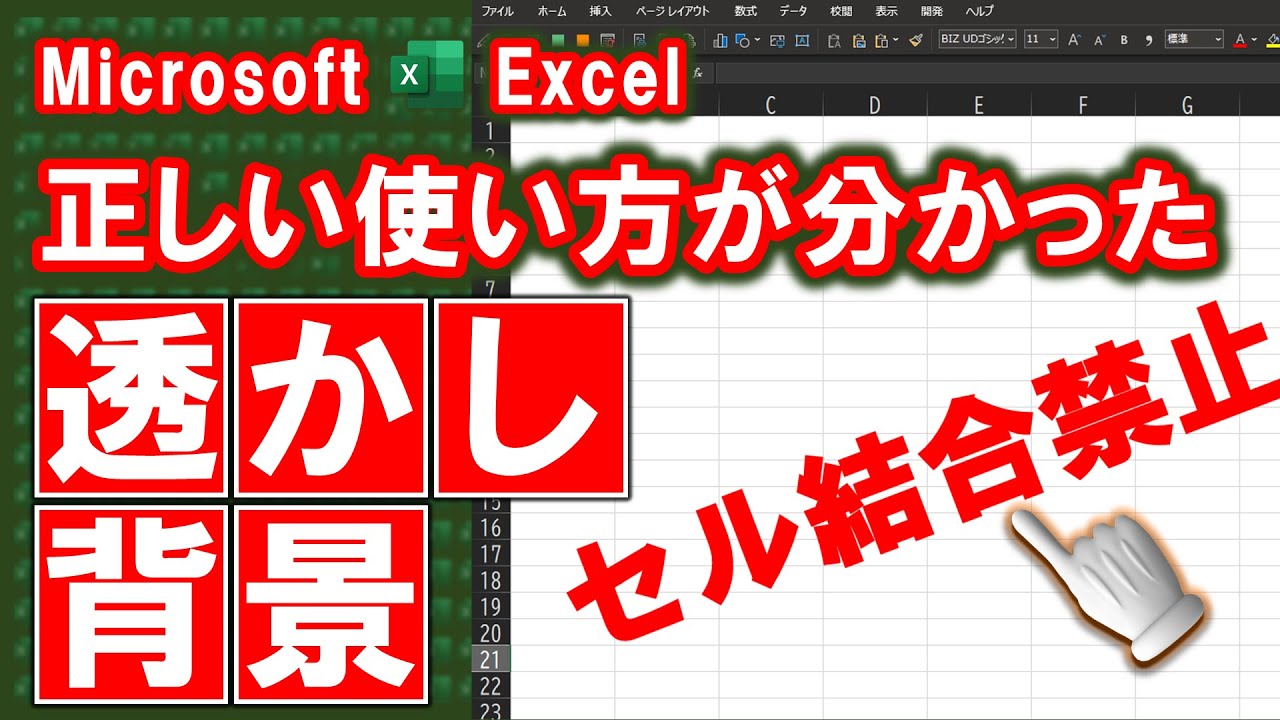Apply comma style number format
The height and width of the screenshot is (720, 1280).
1148,40
